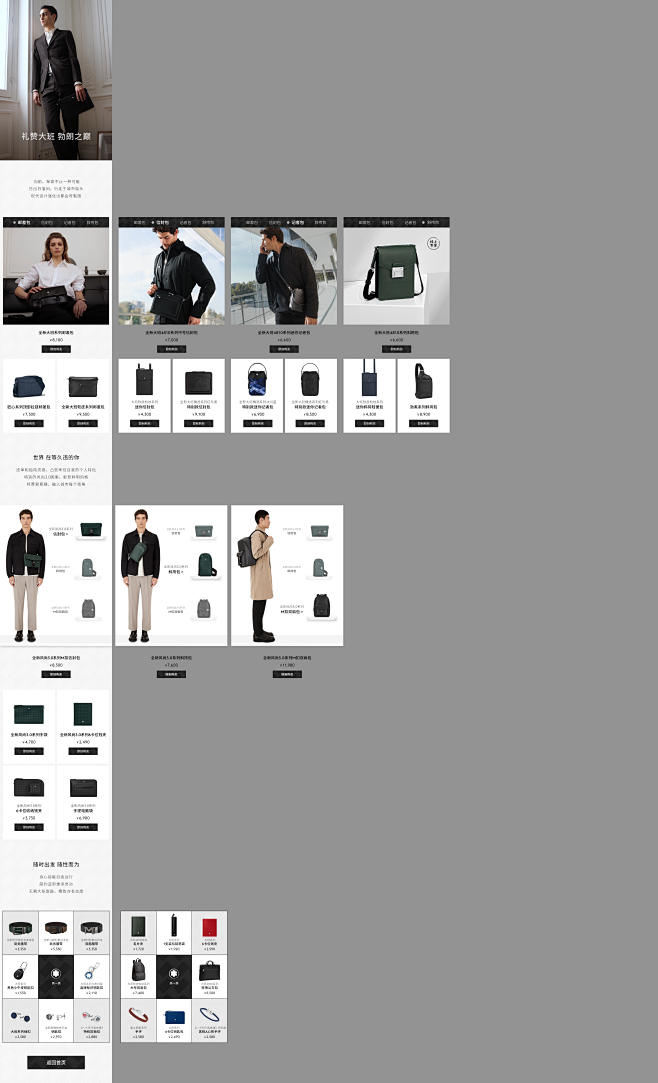Select the black pen pouch tile
This screenshot has height=1083, width=658.
coord(174,933)
